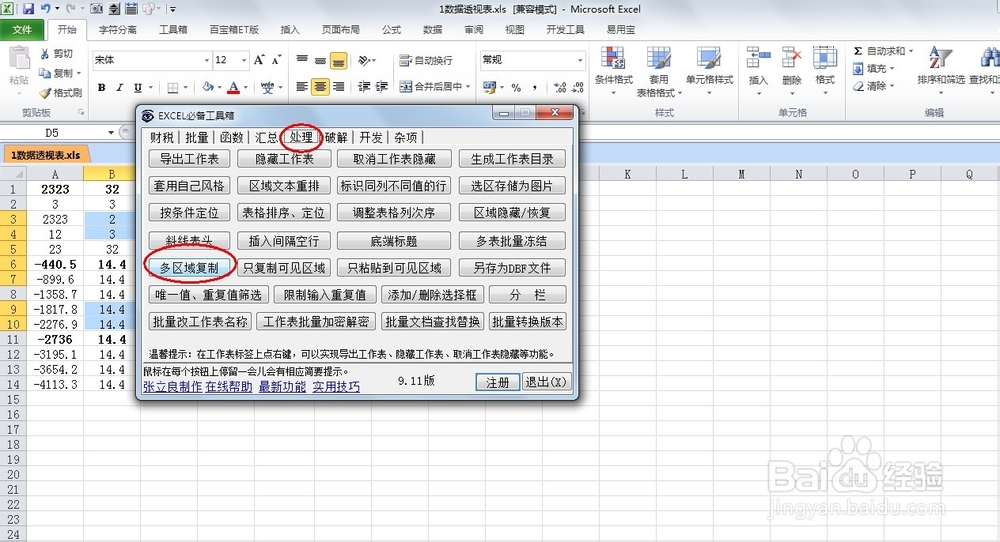Select the 破解 tab in the toolbox dialog
Viewport: 1000px width, 542px height.
[336, 138]
